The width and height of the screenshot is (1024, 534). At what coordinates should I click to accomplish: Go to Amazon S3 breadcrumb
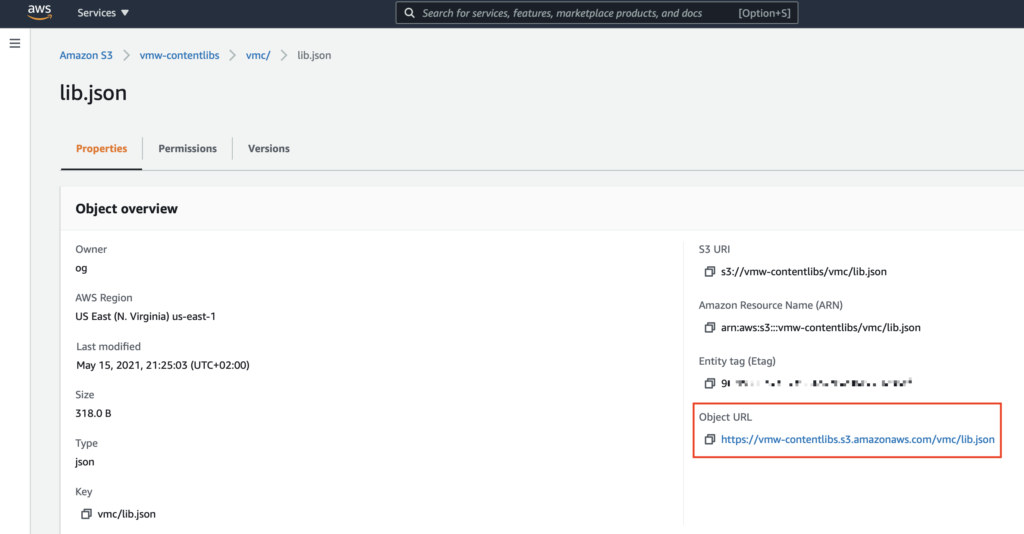86,55
